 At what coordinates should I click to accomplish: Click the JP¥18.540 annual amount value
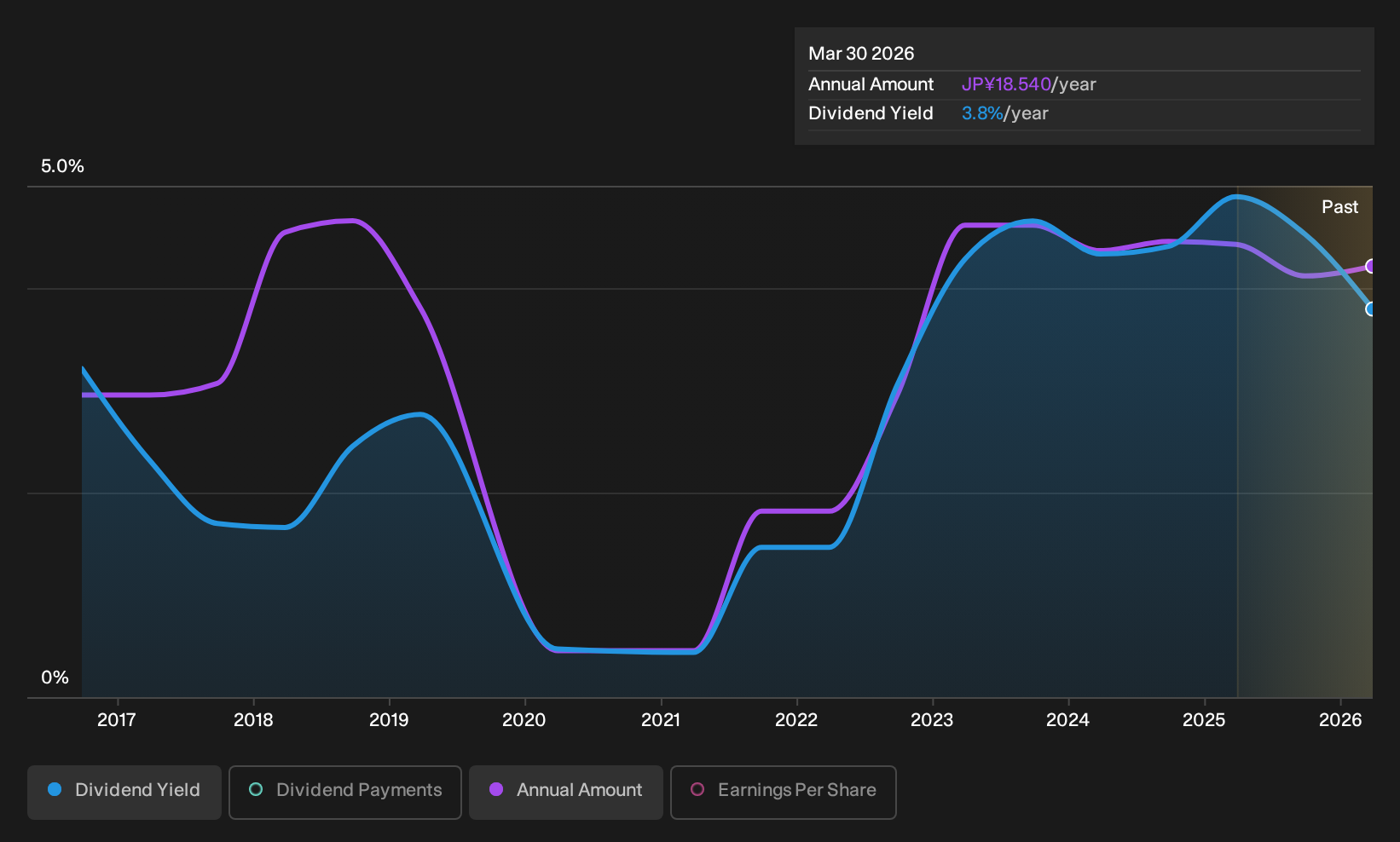point(1006,84)
